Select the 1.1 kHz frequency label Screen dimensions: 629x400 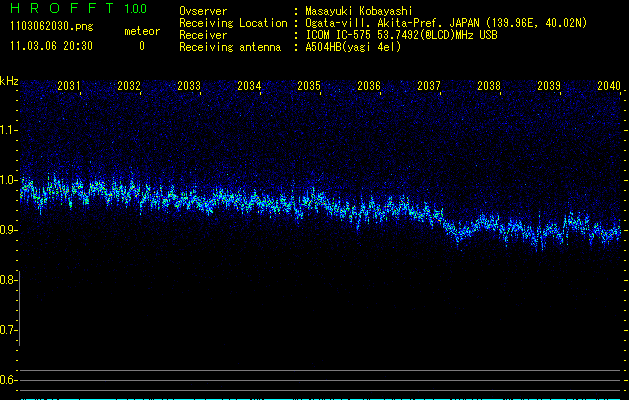click(9, 130)
